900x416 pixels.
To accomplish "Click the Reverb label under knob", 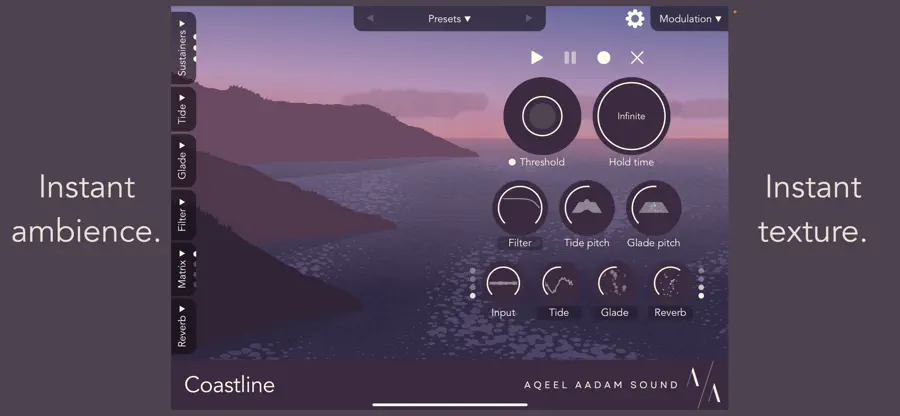I will [670, 313].
